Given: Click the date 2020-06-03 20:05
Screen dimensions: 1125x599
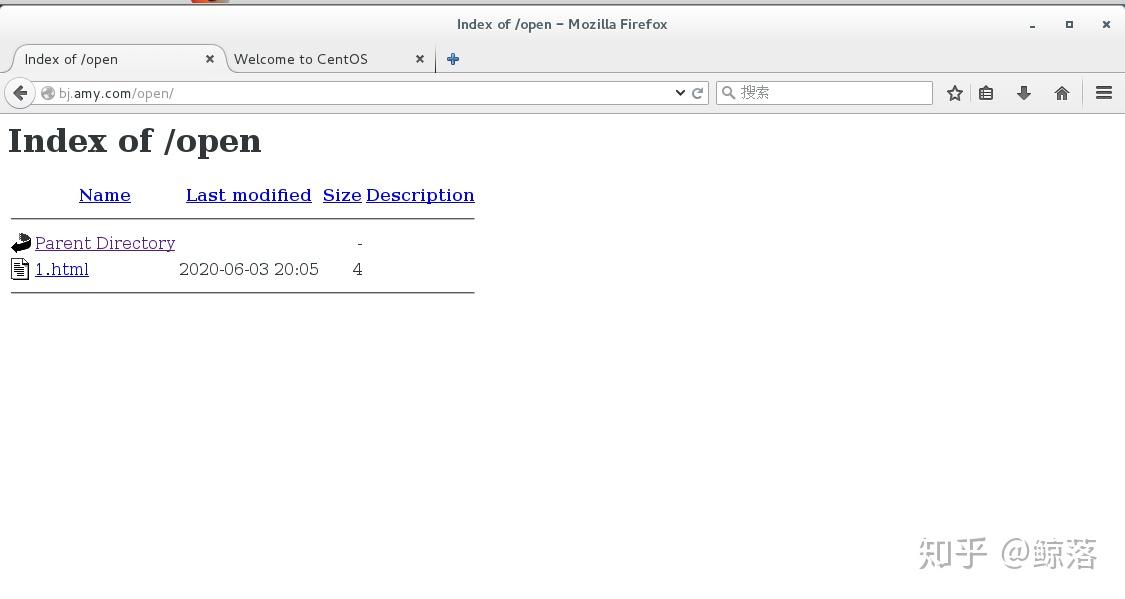Looking at the screenshot, I should coord(248,270).
